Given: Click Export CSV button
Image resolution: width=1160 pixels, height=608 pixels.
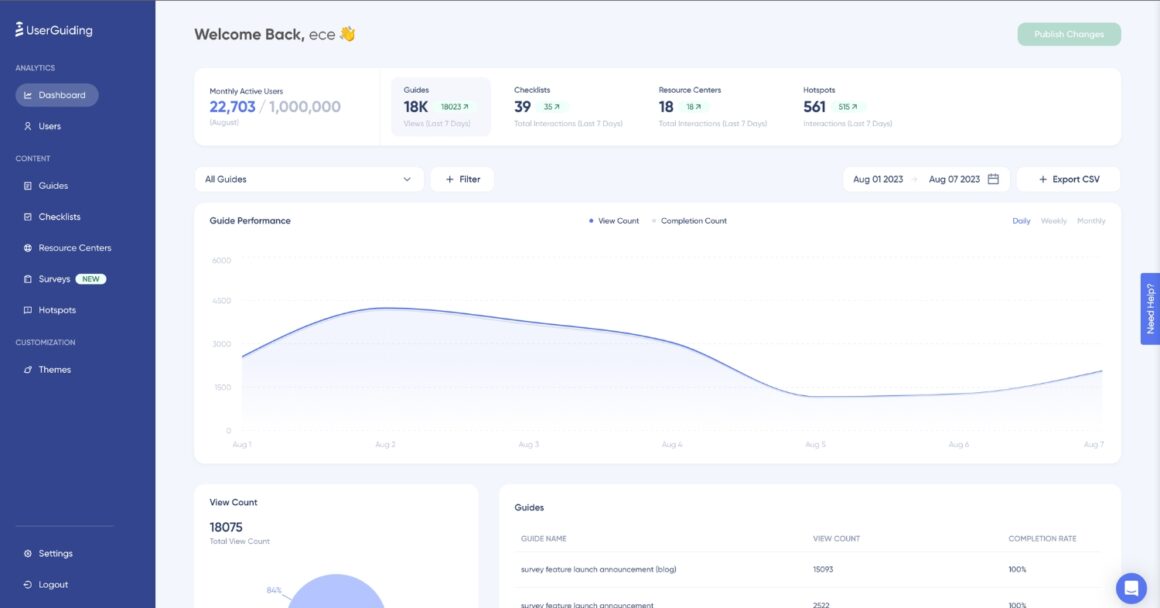Looking at the screenshot, I should point(1068,179).
